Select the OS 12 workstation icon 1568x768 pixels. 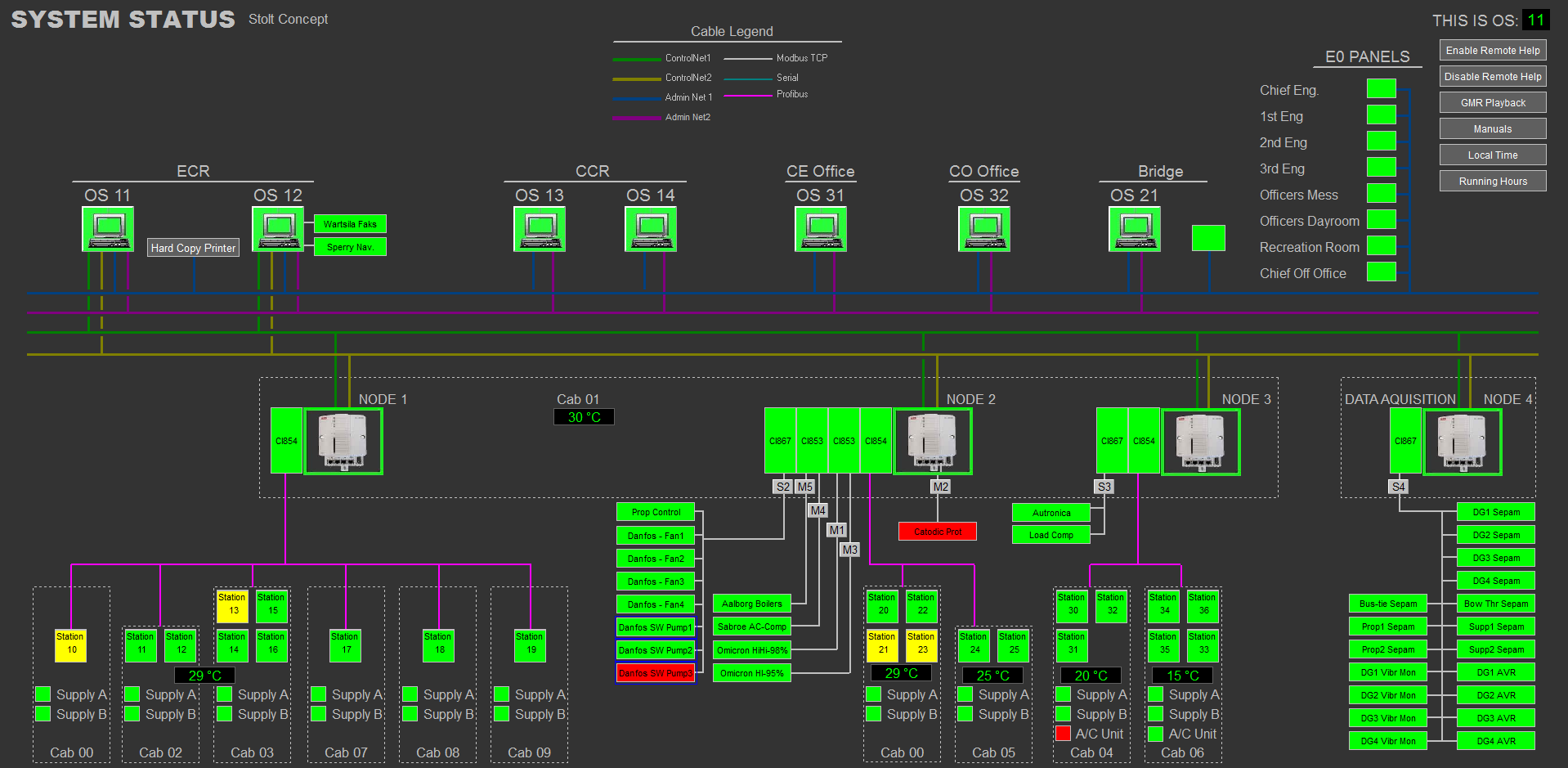278,229
